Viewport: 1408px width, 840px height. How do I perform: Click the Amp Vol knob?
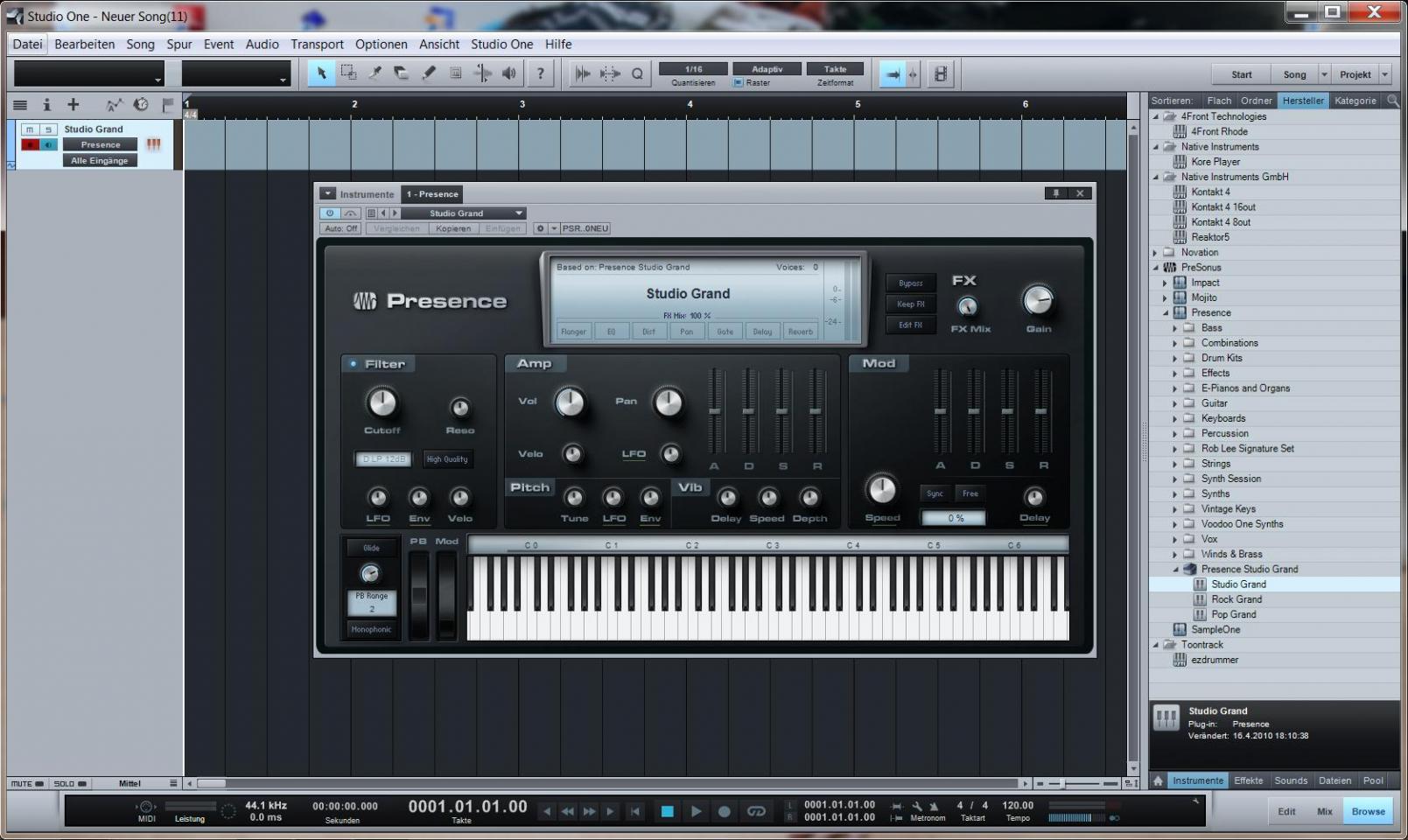pos(570,402)
